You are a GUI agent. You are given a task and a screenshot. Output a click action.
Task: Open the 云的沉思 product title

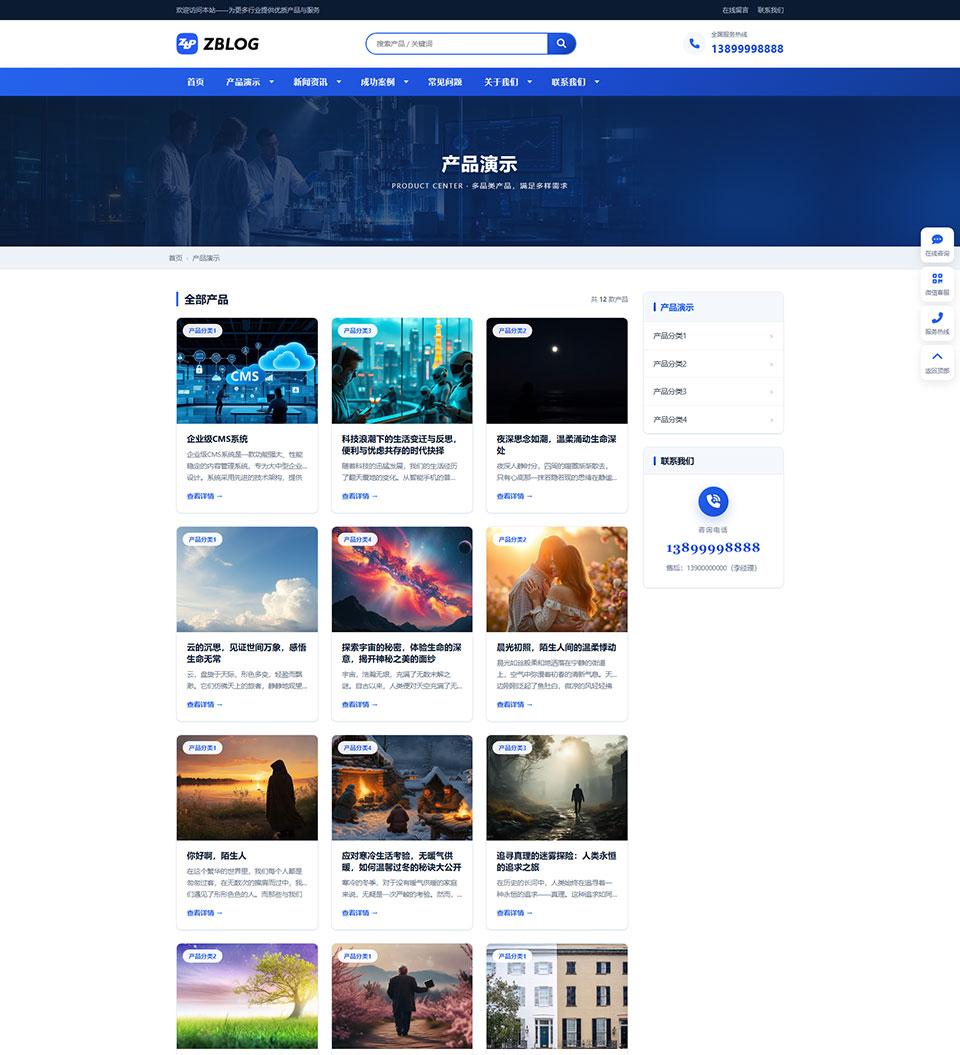click(x=246, y=653)
